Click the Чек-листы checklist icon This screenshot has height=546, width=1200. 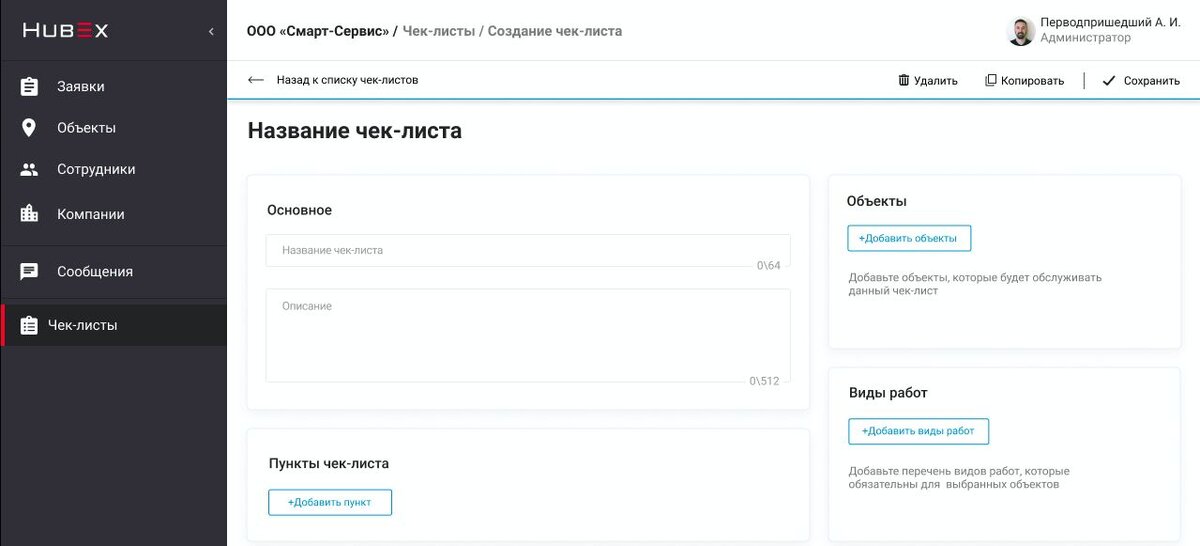[x=29, y=325]
